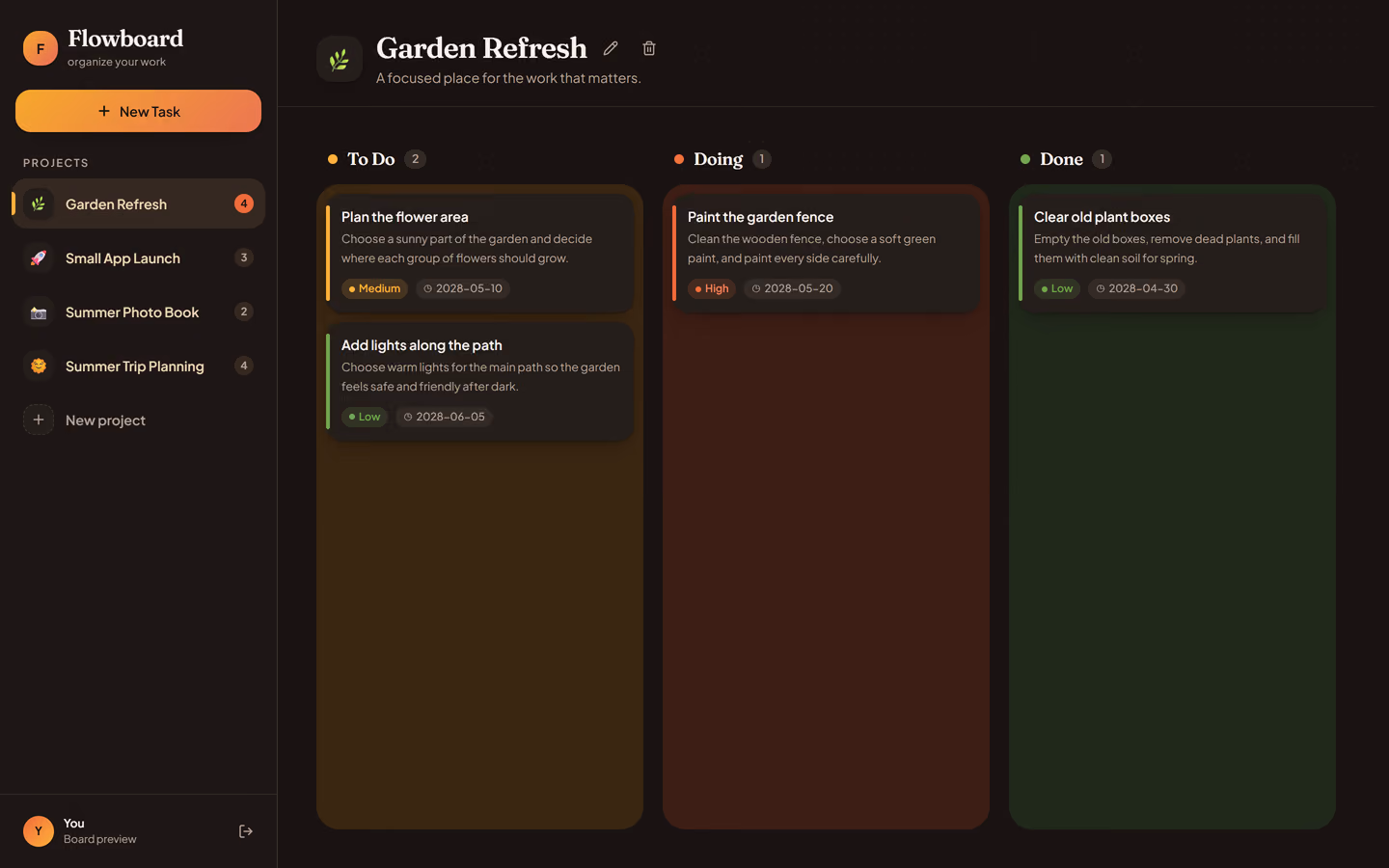Open the Summer Photo Book project
This screenshot has width=1389, height=868.
pyautogui.click(x=138, y=312)
